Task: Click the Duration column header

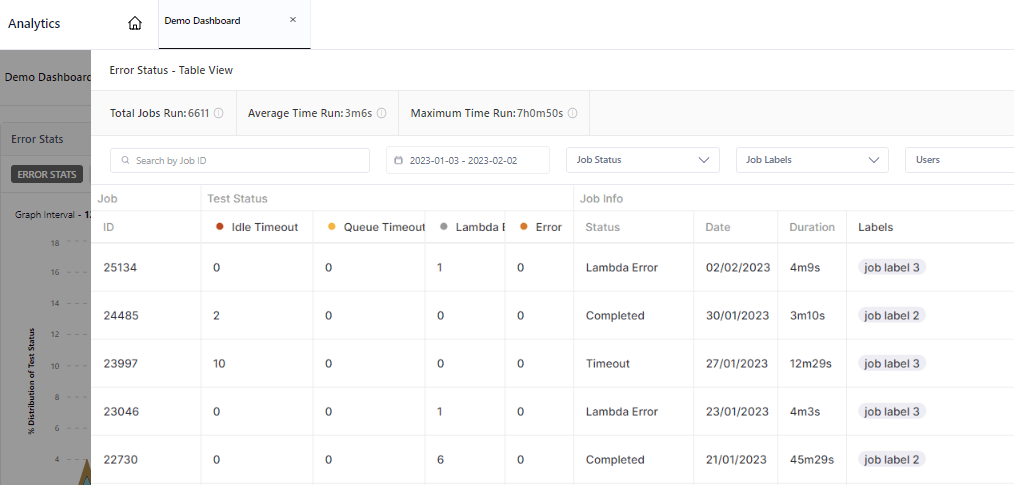Action: pos(811,227)
